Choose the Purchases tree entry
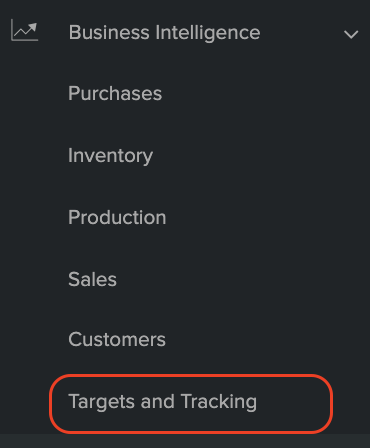Image resolution: width=370 pixels, height=448 pixels. coord(115,93)
